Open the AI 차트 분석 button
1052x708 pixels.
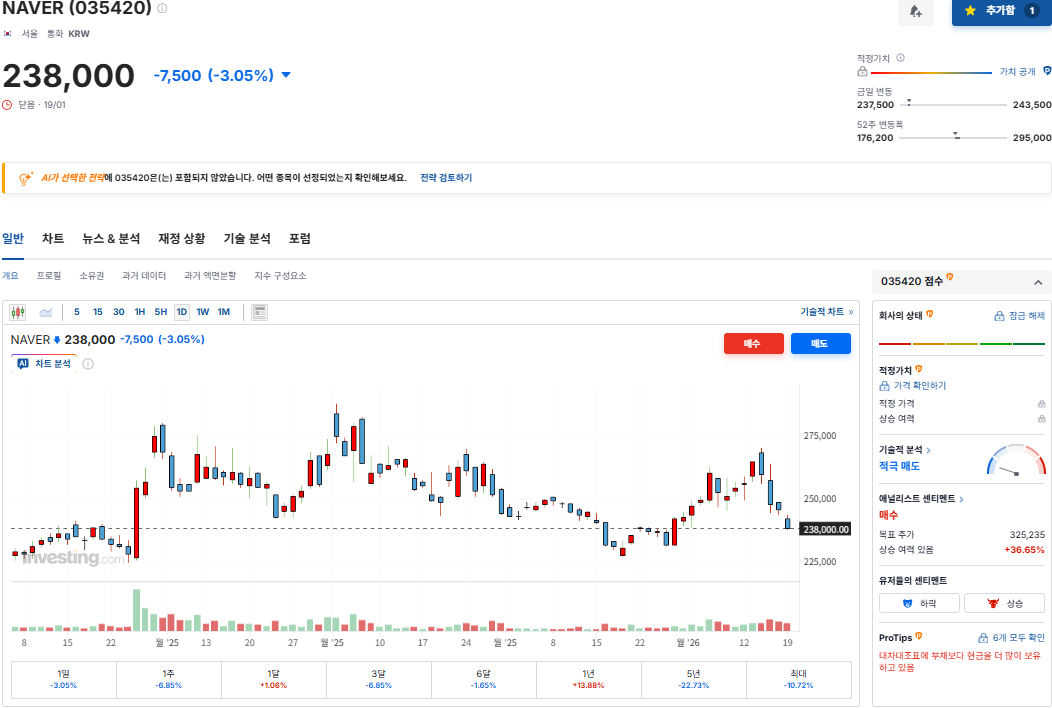pos(44,364)
